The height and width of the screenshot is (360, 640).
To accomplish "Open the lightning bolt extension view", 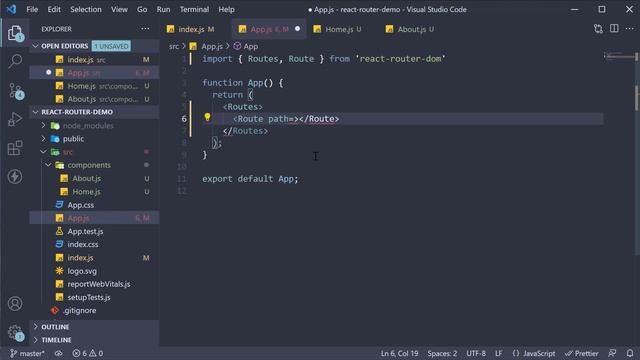I will click(x=15, y=177).
